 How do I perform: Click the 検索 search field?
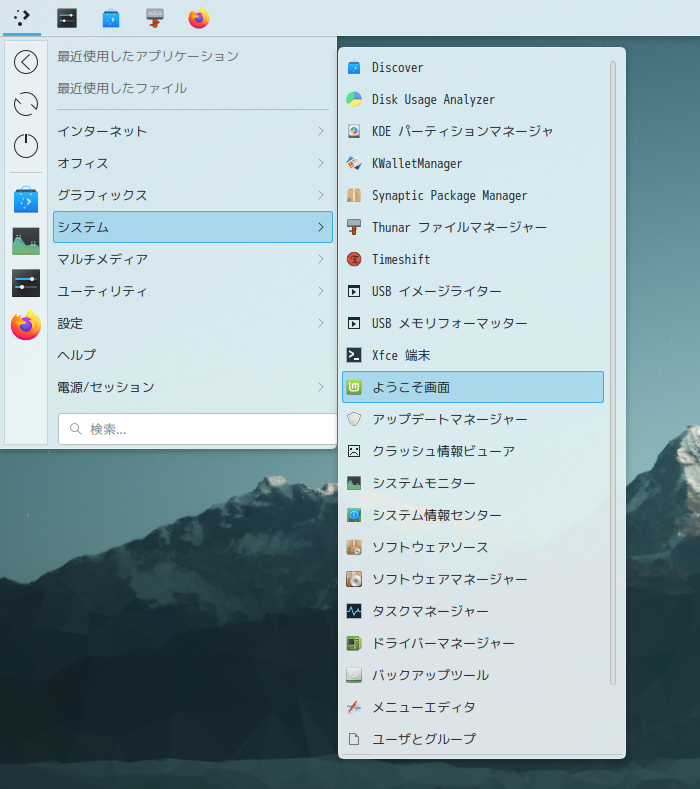point(197,429)
